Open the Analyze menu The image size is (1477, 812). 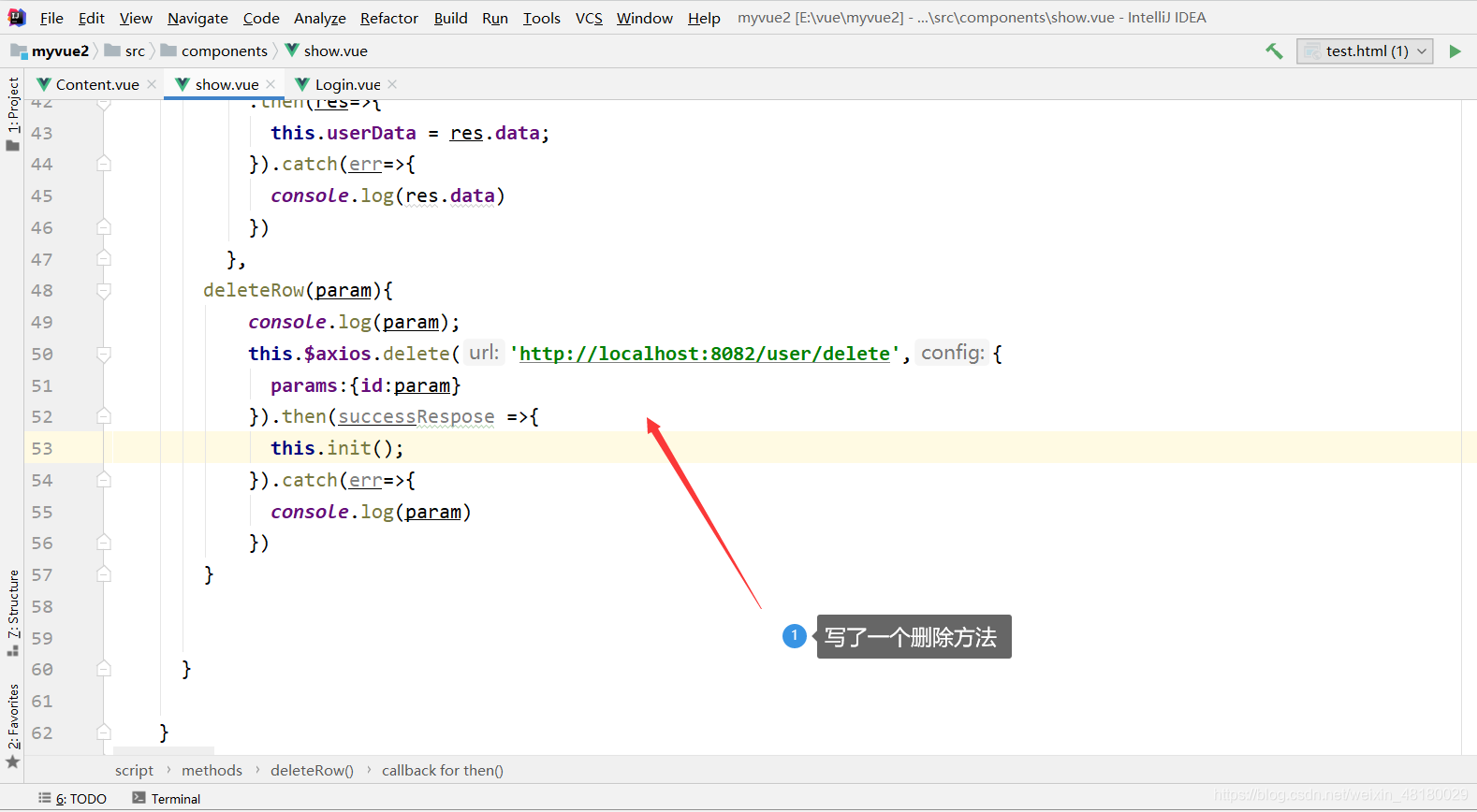click(x=319, y=18)
